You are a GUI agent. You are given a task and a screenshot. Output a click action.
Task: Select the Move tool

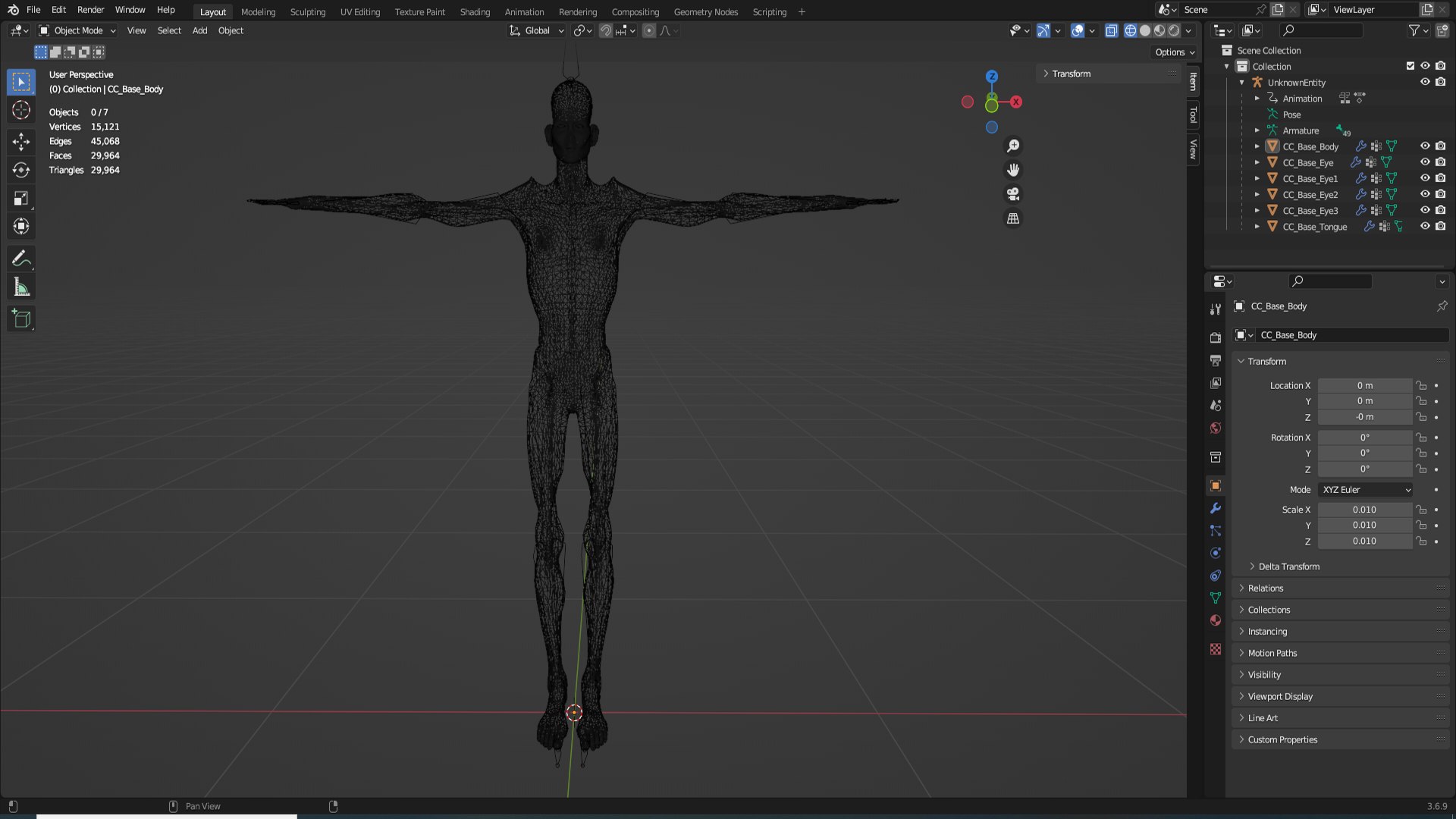click(21, 142)
